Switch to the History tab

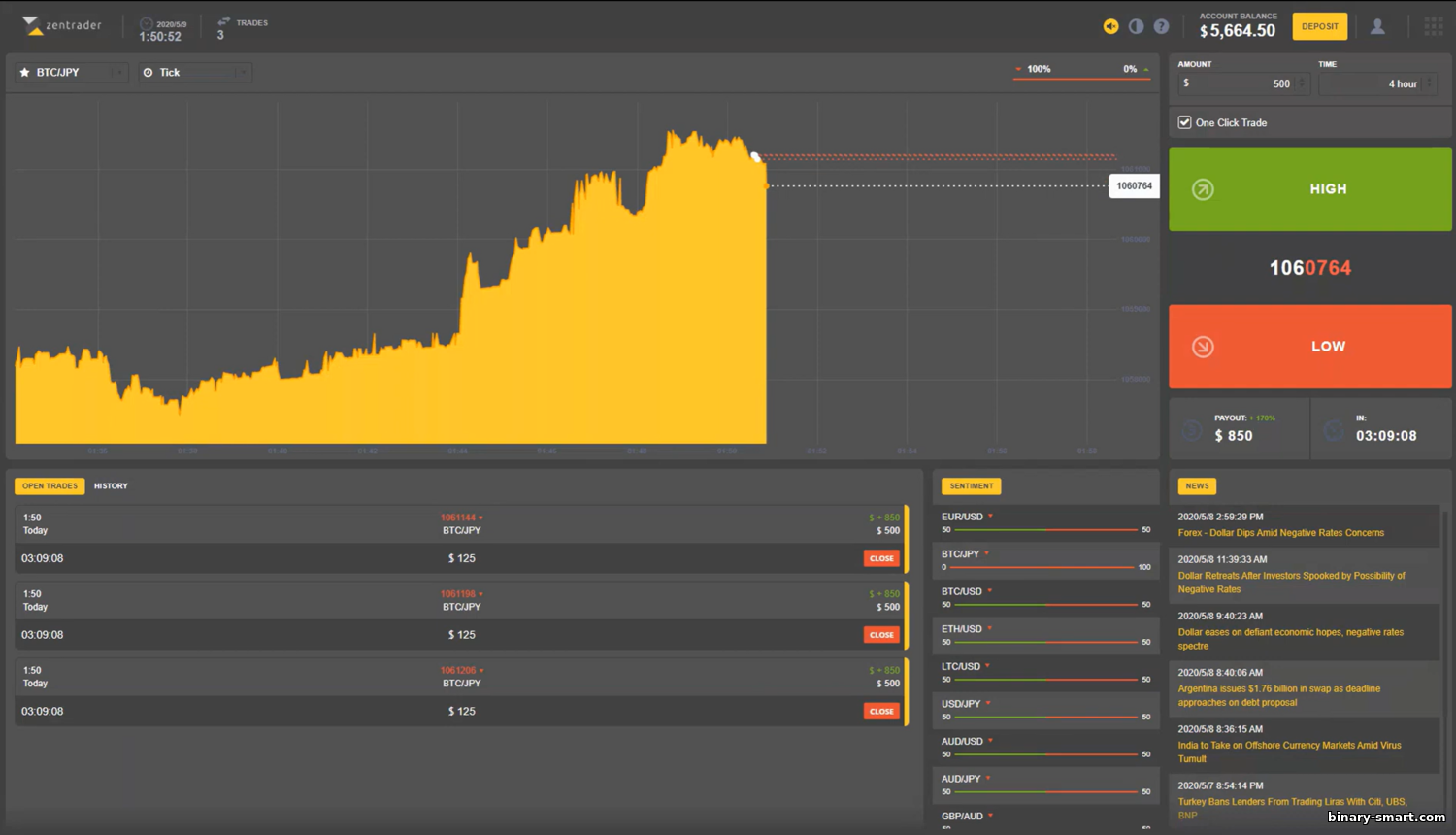coord(111,486)
